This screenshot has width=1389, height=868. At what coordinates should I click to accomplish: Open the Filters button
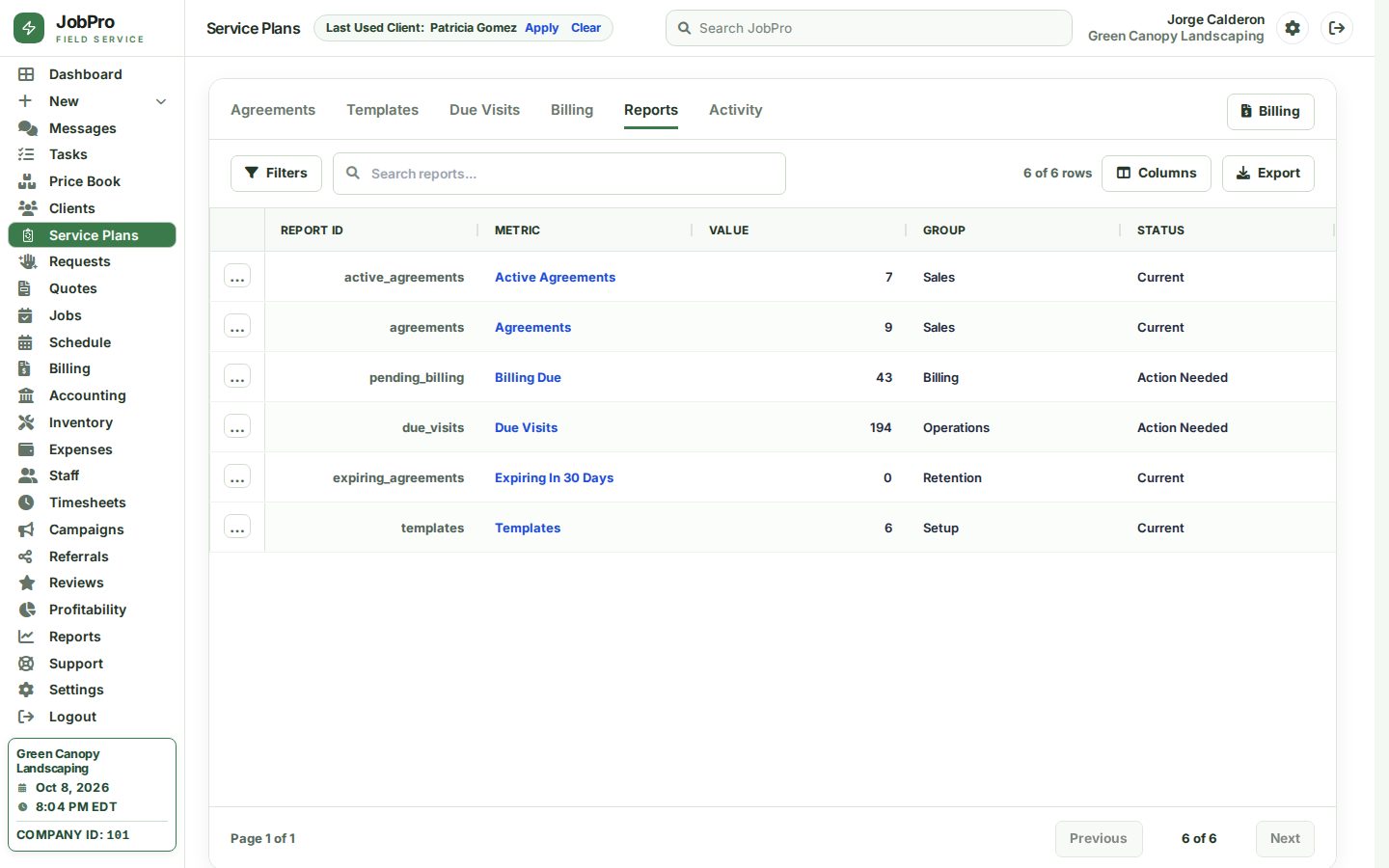coord(276,174)
